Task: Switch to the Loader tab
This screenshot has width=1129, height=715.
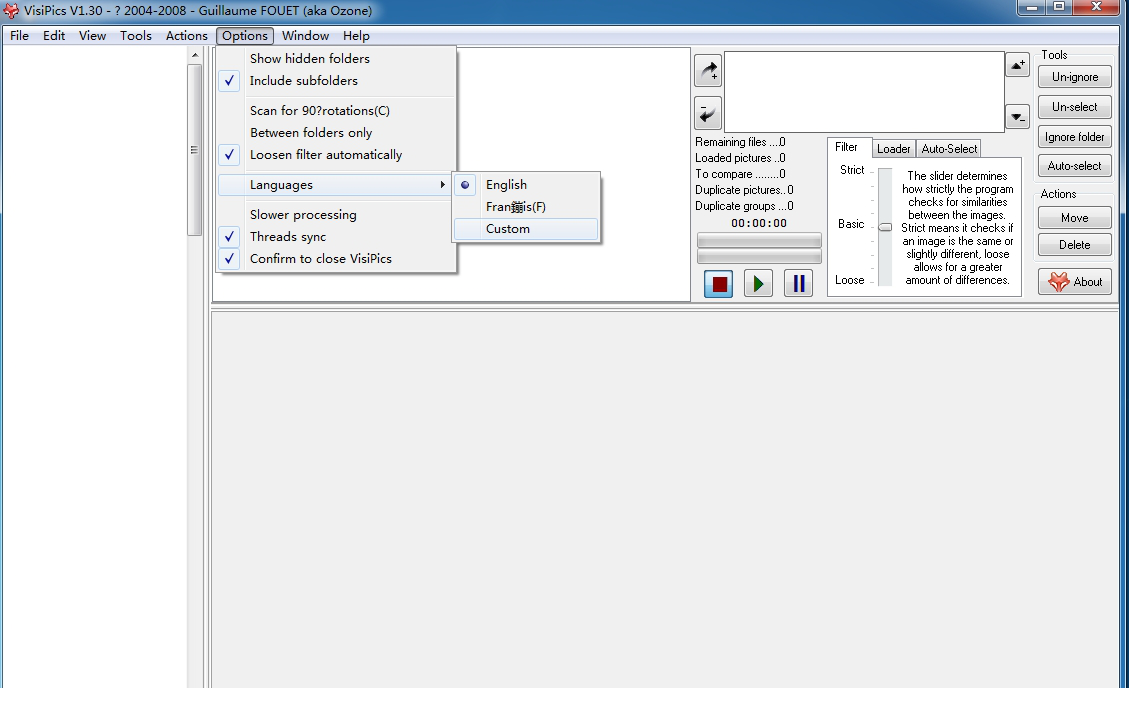Action: tap(894, 149)
